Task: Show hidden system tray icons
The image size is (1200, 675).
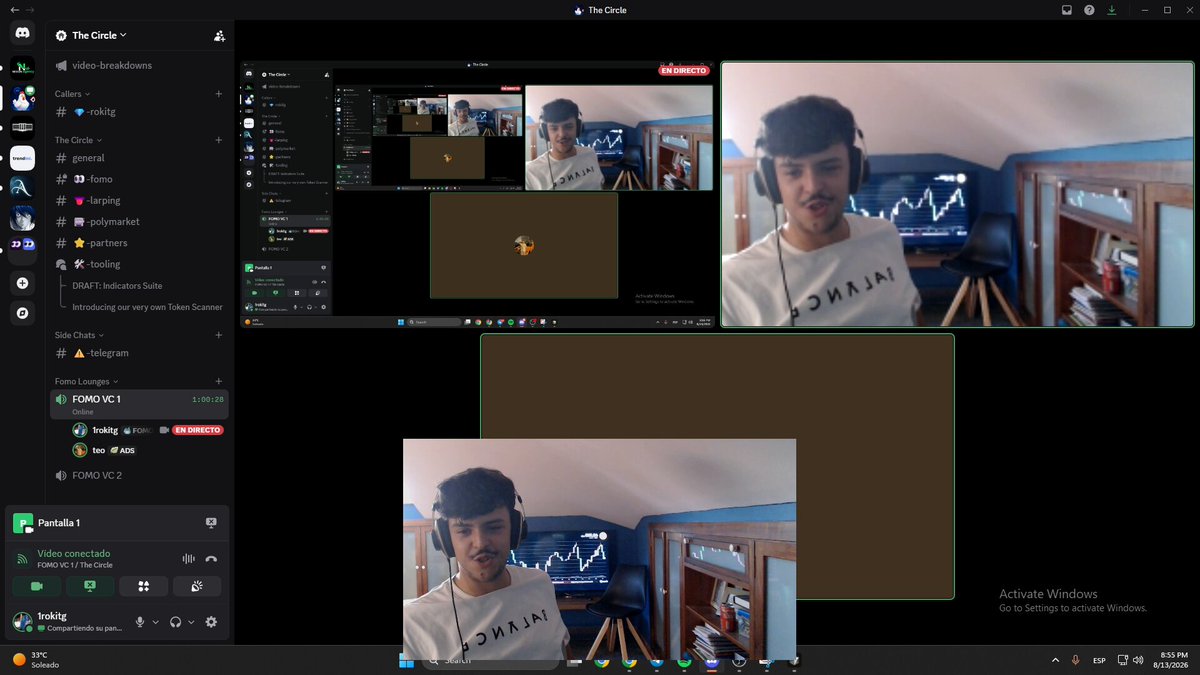Action: tap(1055, 660)
